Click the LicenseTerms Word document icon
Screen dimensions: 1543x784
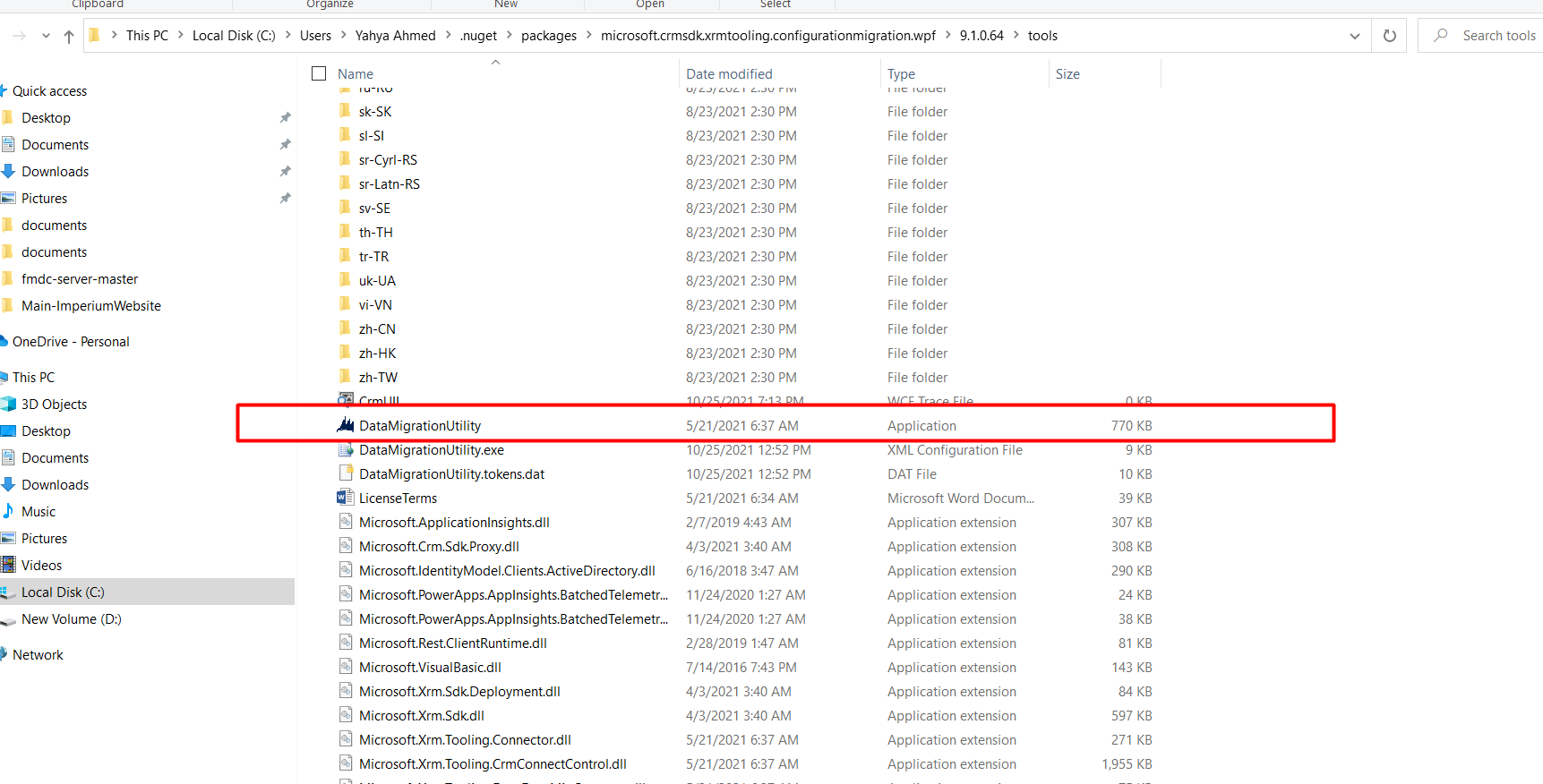click(x=346, y=498)
